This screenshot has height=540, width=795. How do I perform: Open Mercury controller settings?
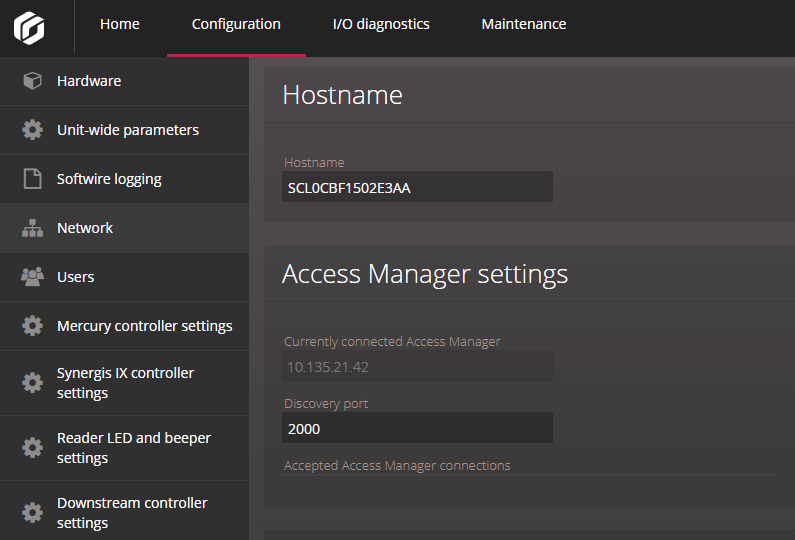(x=124, y=326)
